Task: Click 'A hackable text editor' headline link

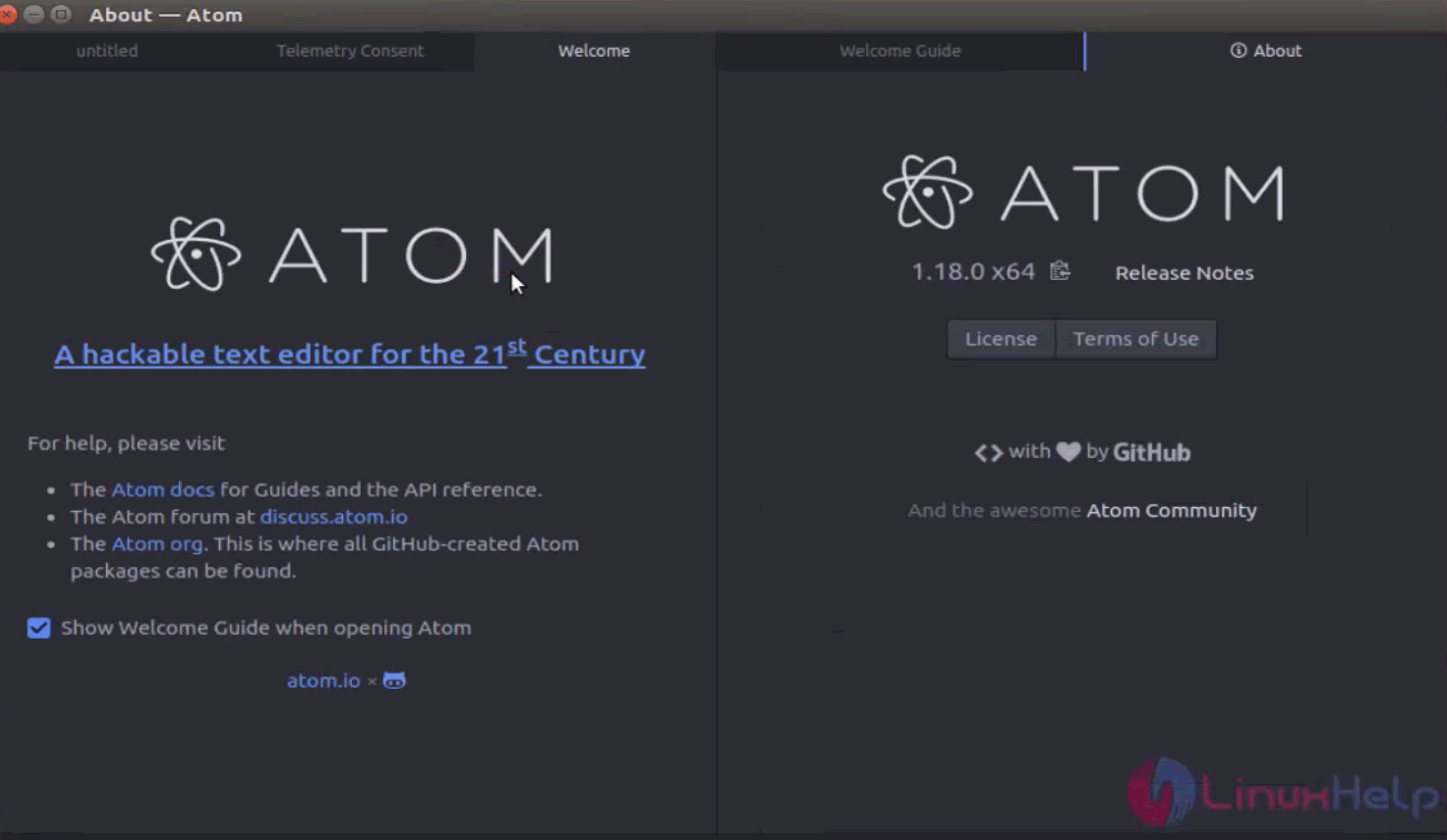Action: coord(350,354)
